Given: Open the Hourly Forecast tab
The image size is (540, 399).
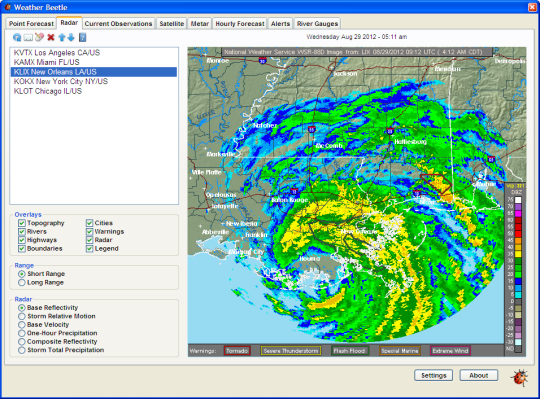Looking at the screenshot, I should pyautogui.click(x=240, y=23).
